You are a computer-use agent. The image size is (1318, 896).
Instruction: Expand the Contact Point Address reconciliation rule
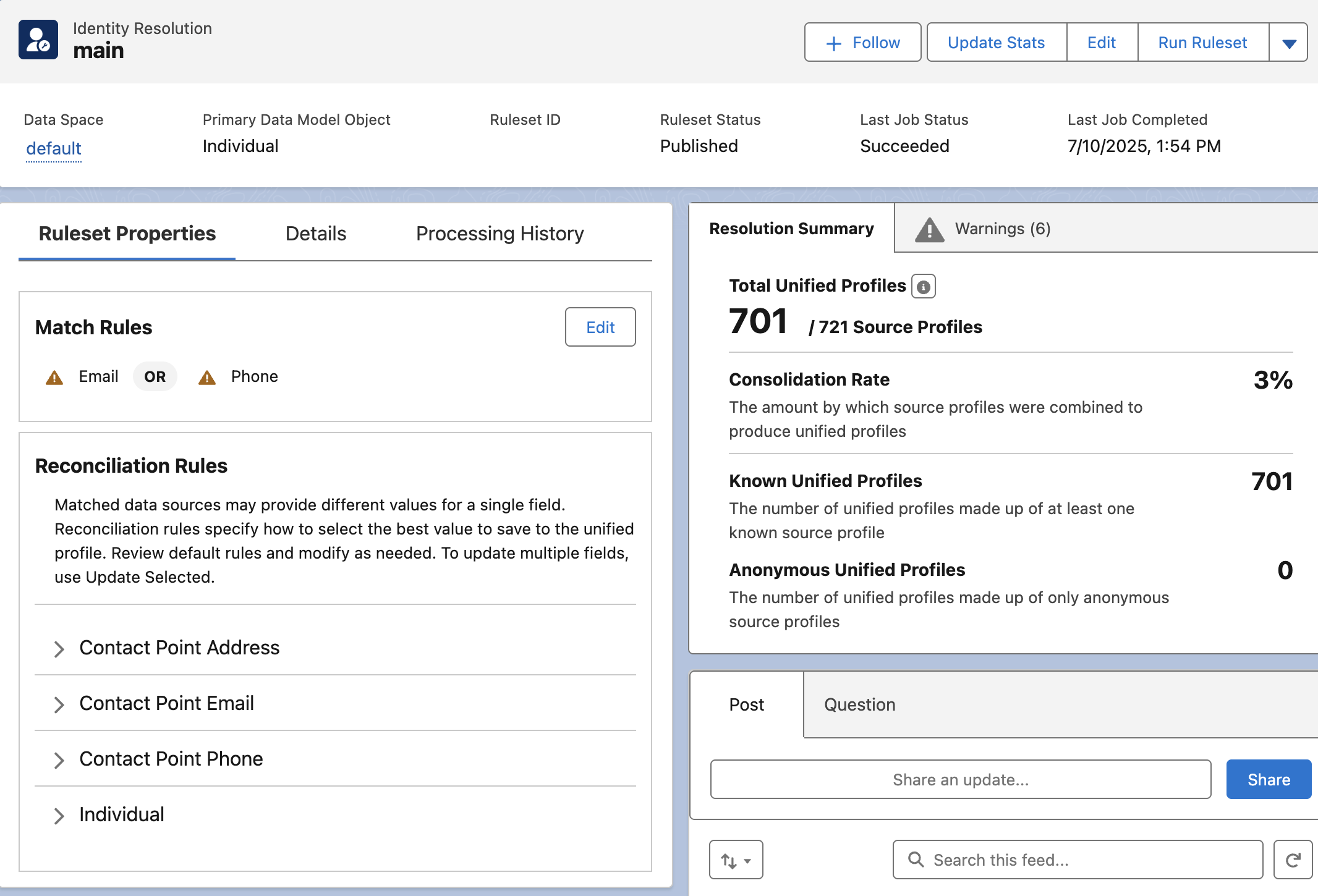tap(59, 649)
